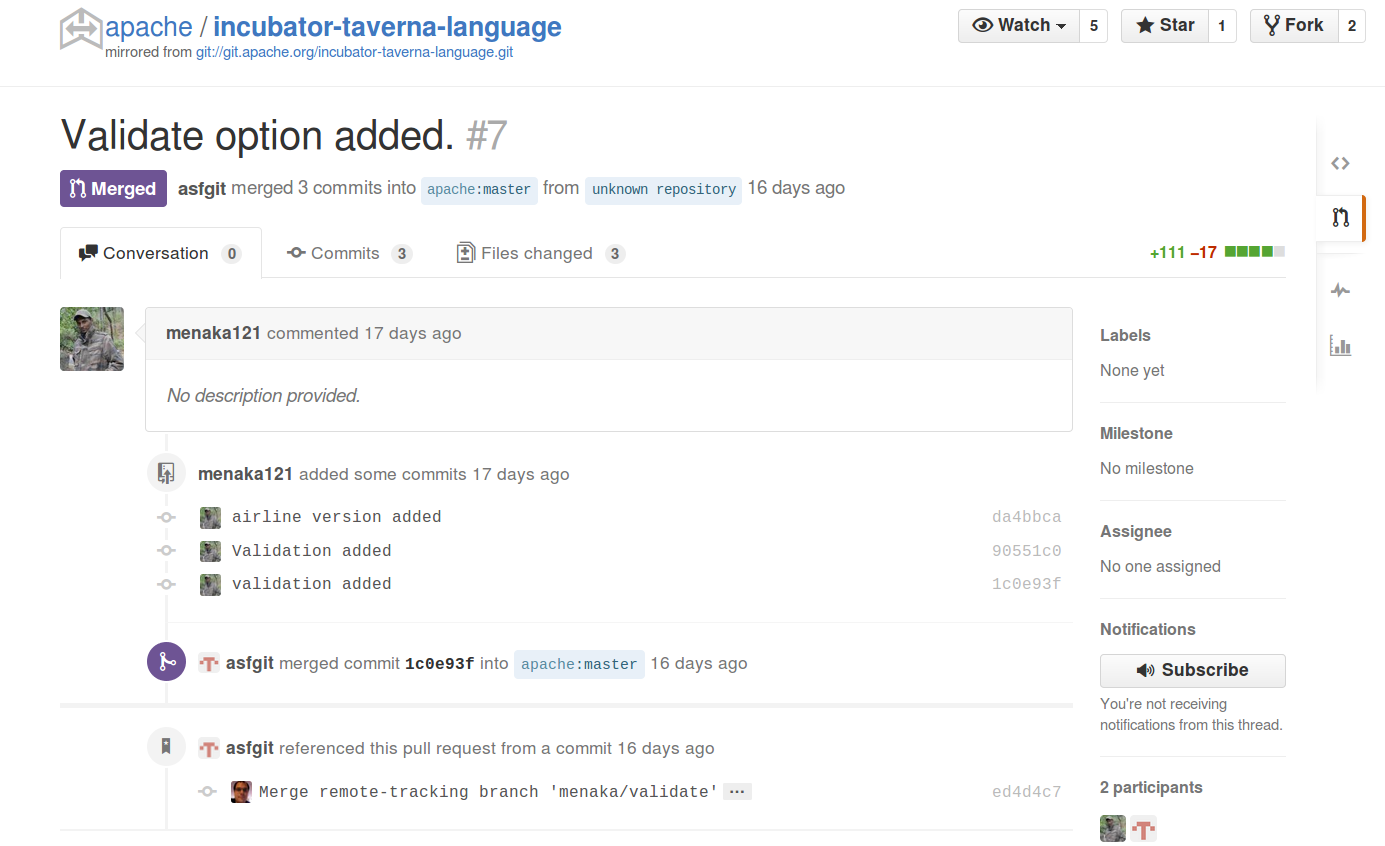Open the apache organization link

point(149,26)
